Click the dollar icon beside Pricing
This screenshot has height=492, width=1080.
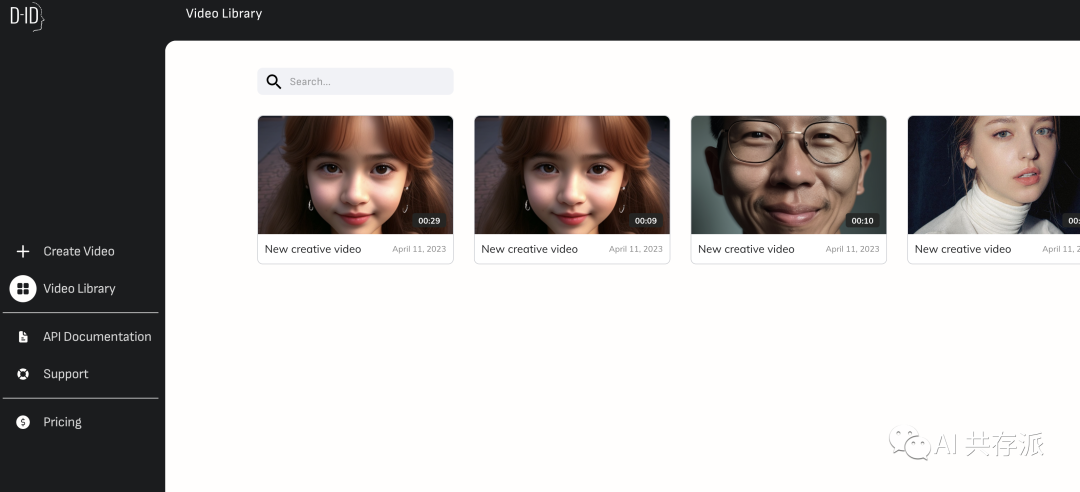click(23, 422)
